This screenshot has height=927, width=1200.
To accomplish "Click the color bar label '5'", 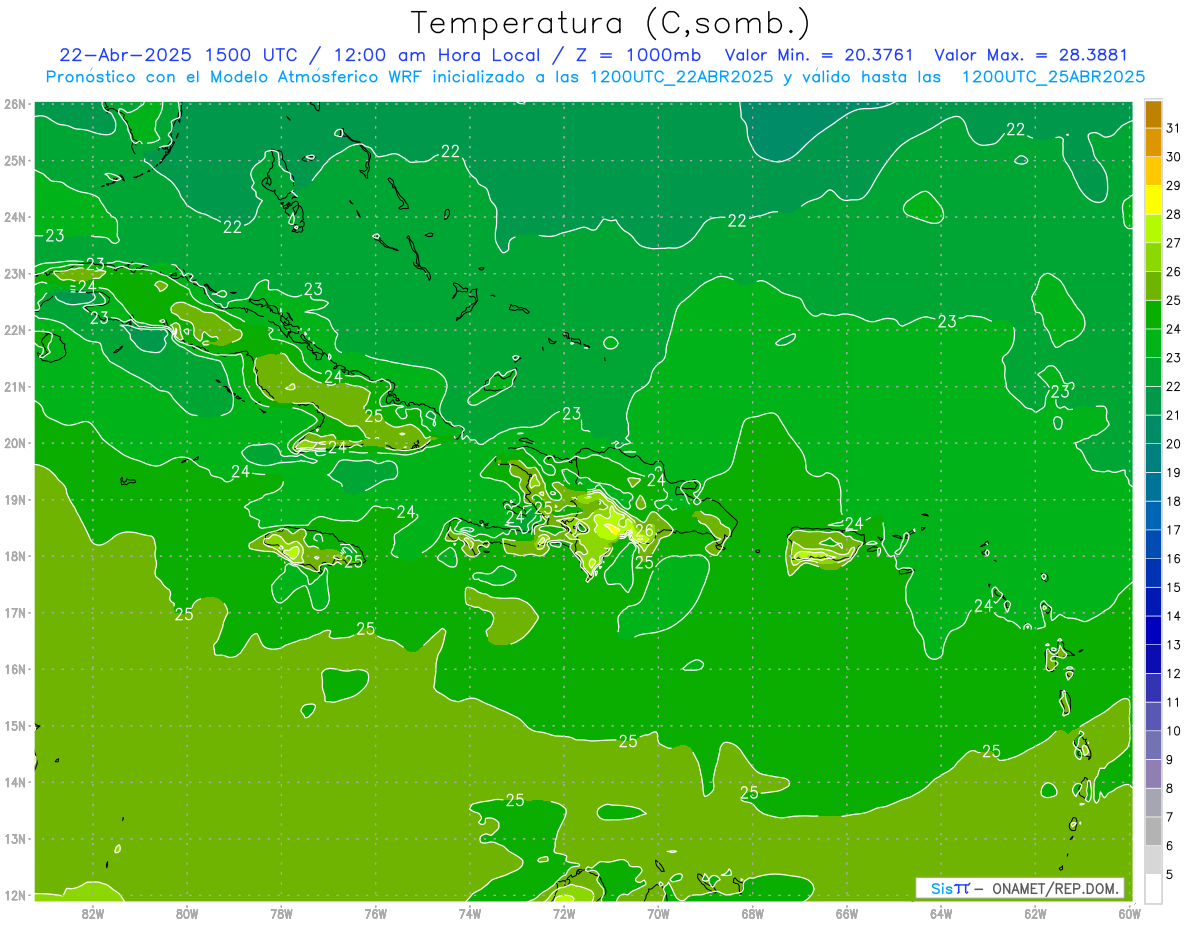I will 1169,874.
